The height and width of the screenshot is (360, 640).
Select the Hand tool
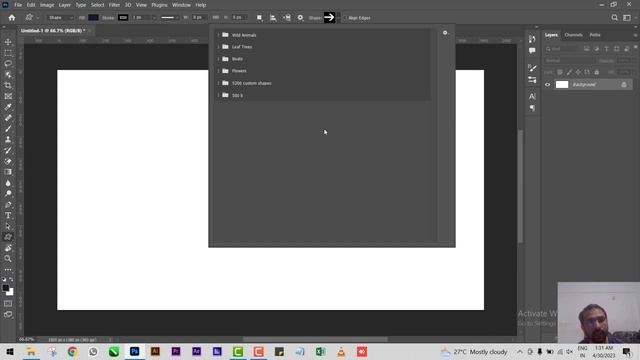click(8, 248)
